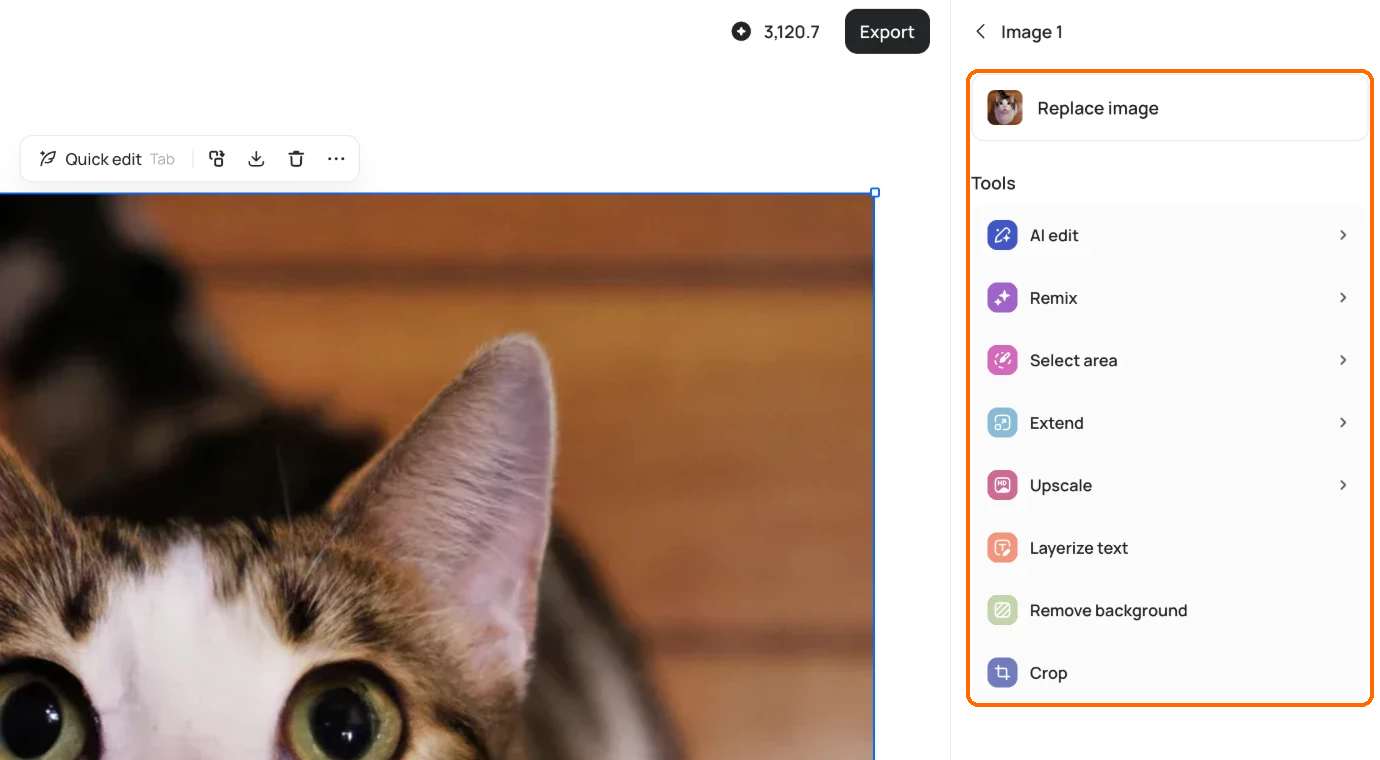Click the AI edit tool icon
This screenshot has height=760, width=1380.
pos(1002,236)
